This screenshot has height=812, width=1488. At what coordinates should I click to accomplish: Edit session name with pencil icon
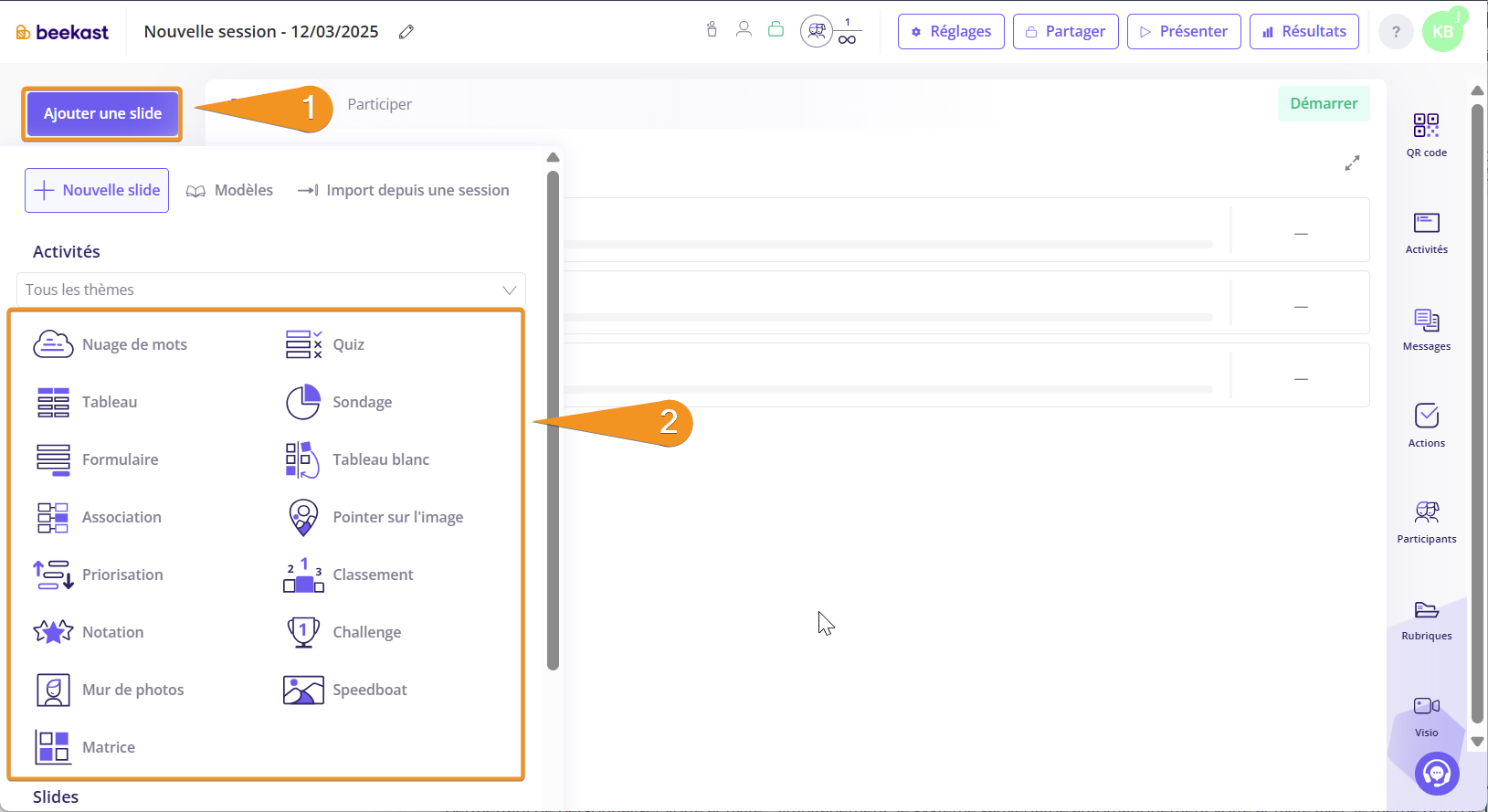[x=406, y=32]
